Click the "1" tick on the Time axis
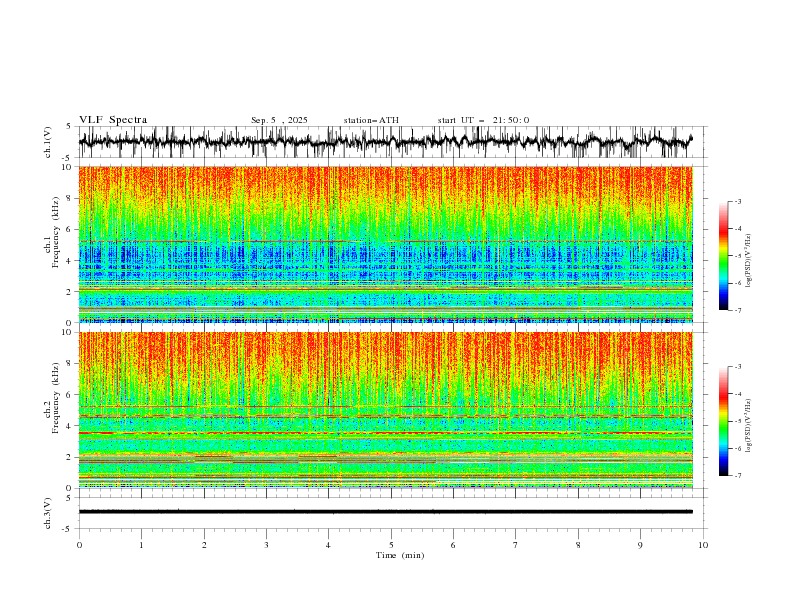 [141, 545]
